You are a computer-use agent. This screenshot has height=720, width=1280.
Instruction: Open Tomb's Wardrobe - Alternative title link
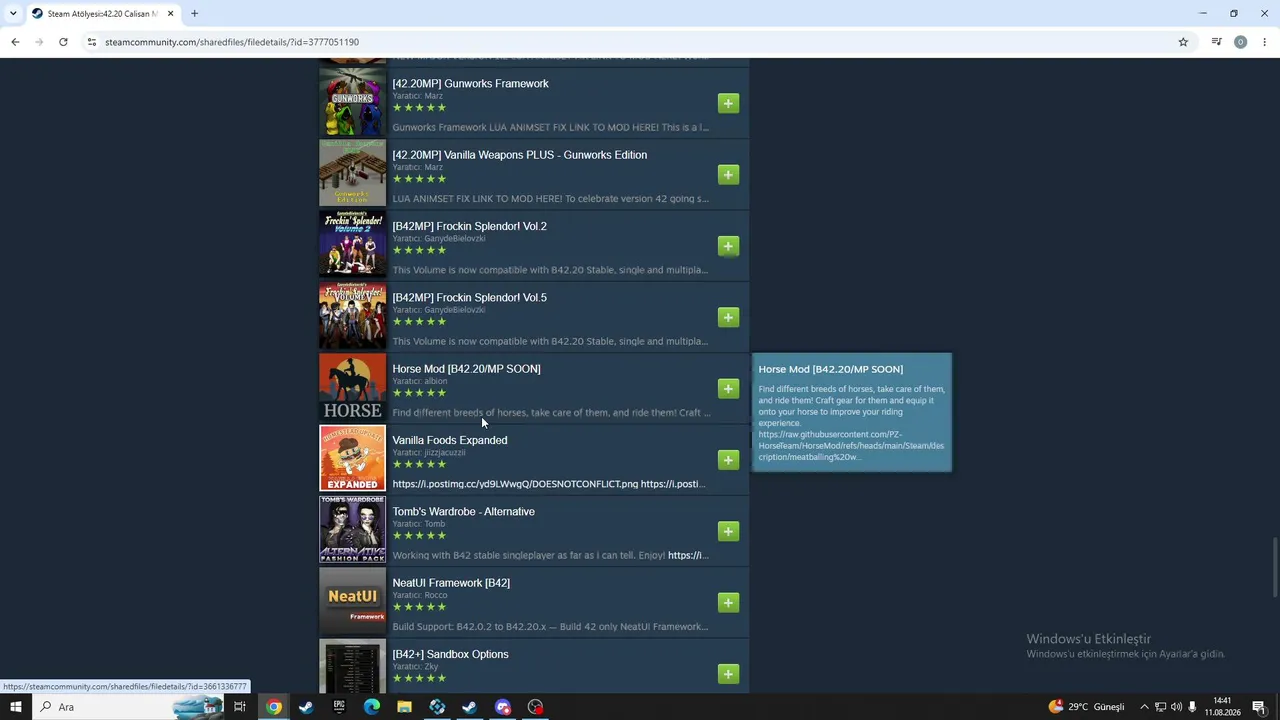point(463,511)
